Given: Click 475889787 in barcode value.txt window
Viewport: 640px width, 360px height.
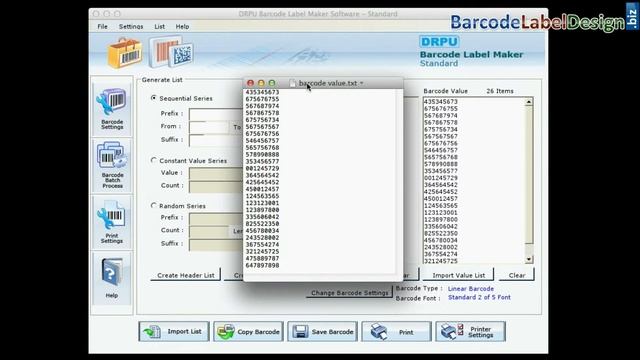Looking at the screenshot, I should click(x=262, y=258).
